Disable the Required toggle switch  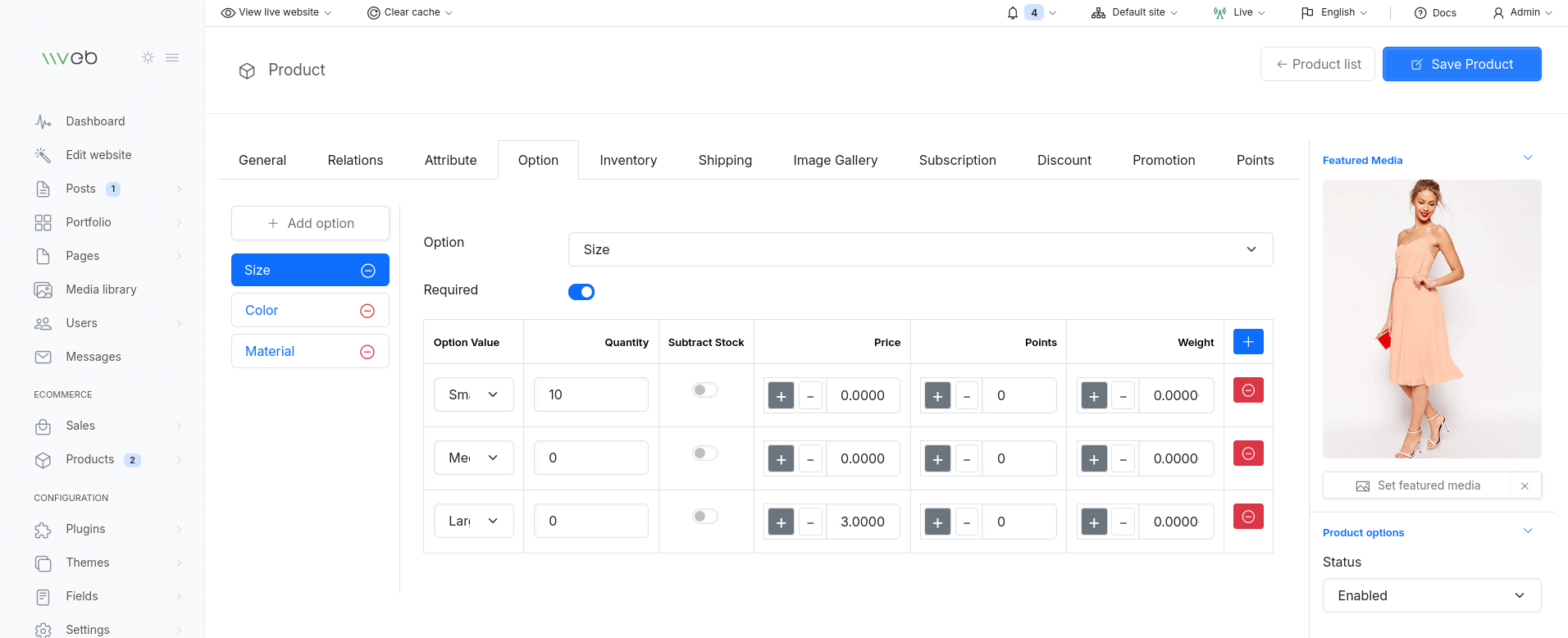[581, 292]
